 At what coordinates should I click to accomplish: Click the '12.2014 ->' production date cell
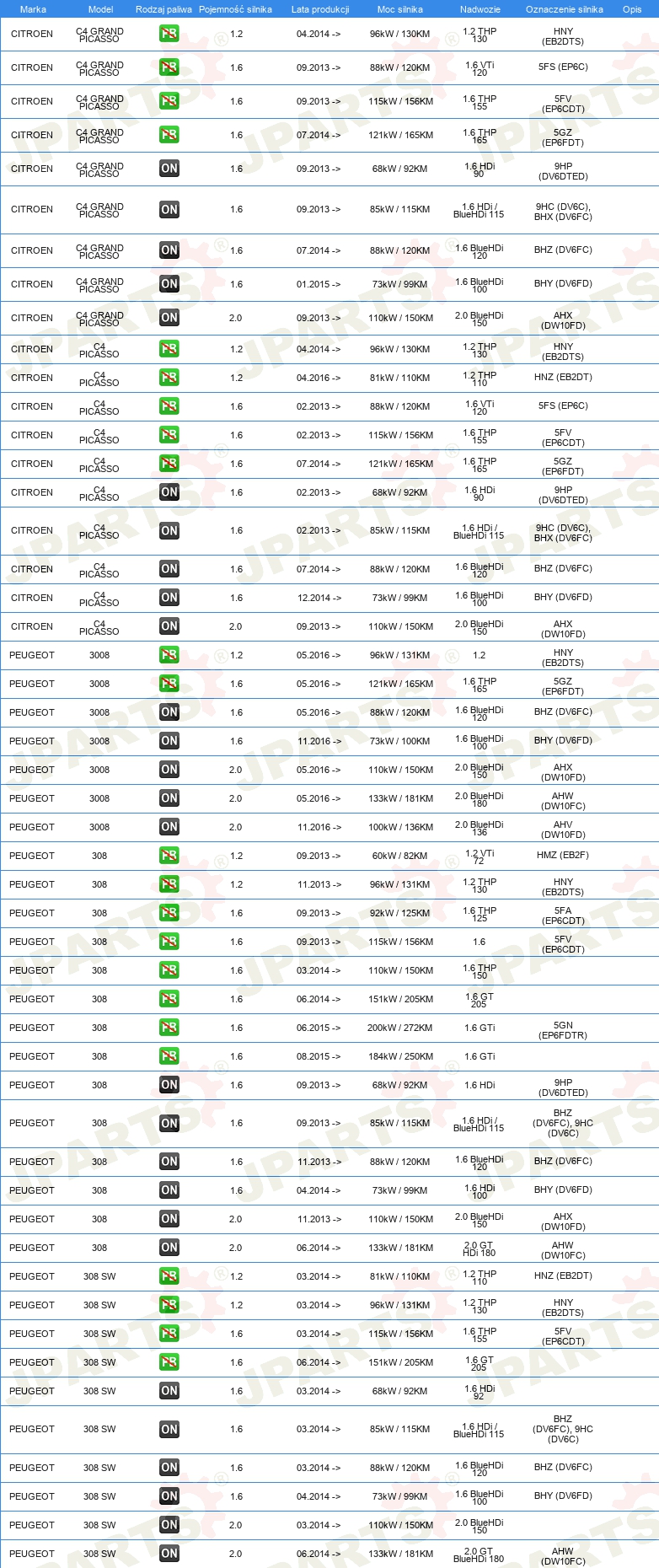click(319, 598)
